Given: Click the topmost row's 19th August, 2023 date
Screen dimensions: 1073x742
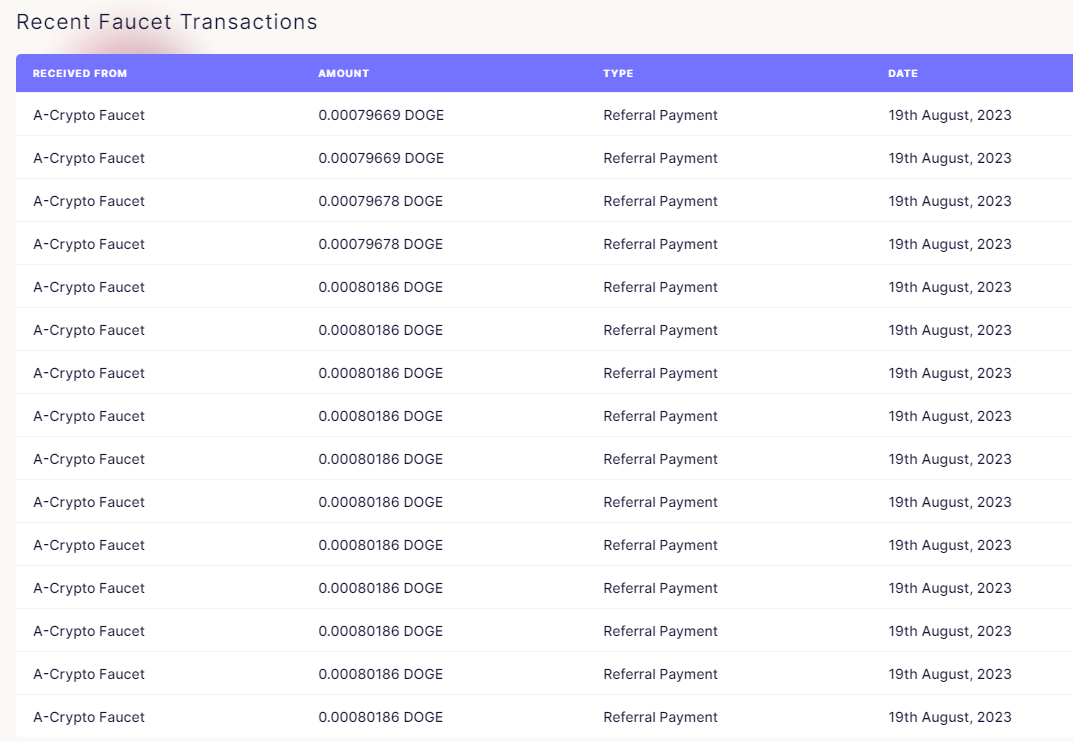Looking at the screenshot, I should point(950,115).
